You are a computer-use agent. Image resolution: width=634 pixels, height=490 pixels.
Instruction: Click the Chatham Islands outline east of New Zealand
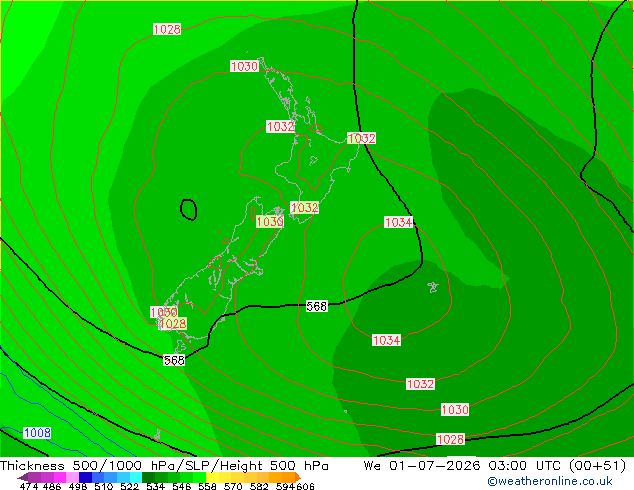point(433,287)
